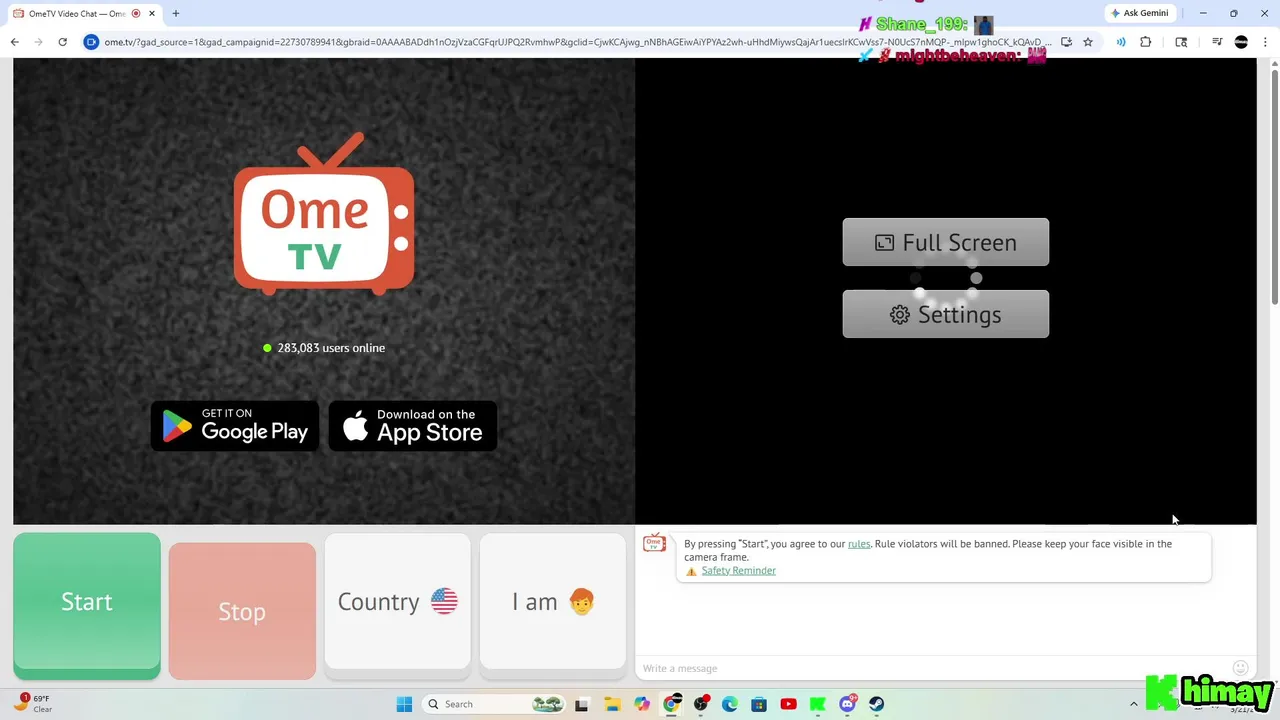The image size is (1280, 720).
Task: Open the emoji picker in message box
Action: pyautogui.click(x=1241, y=667)
